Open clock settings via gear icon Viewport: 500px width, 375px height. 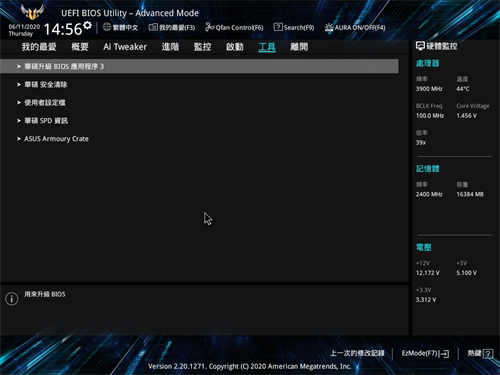87,25
